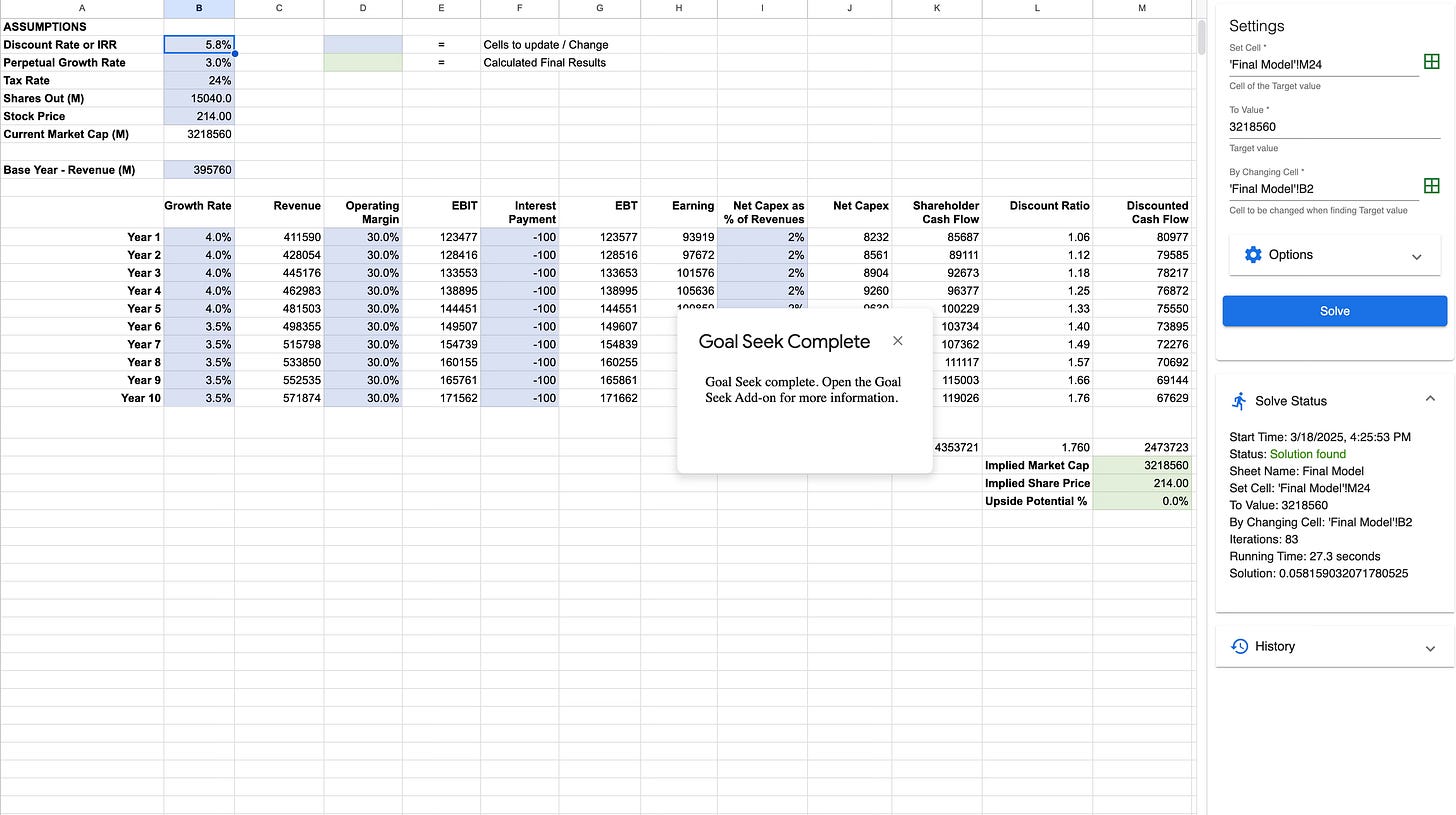The image size is (1456, 815).
Task: Click Upside Potential value 0.0%
Action: pos(1142,501)
